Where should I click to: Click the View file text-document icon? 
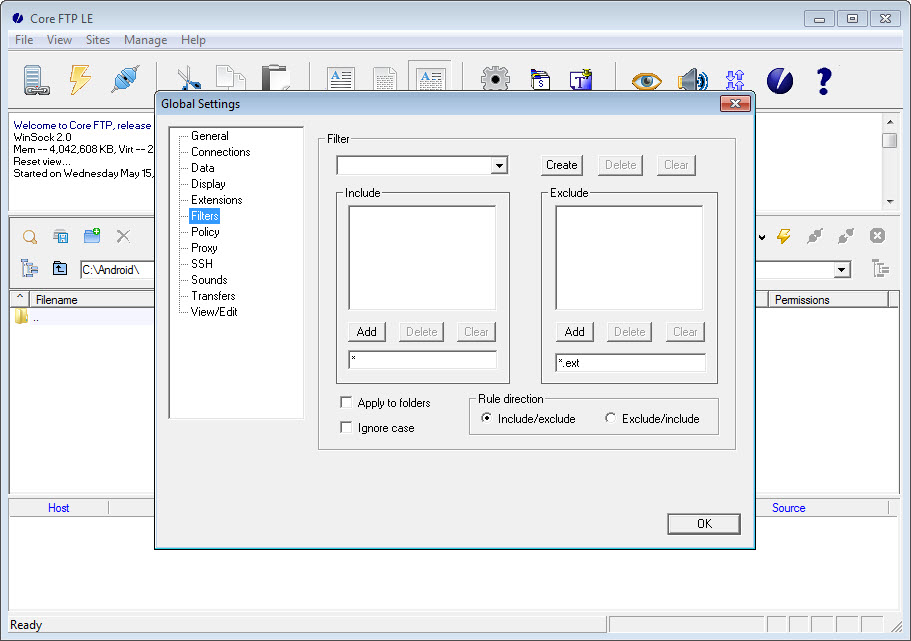tap(341, 79)
